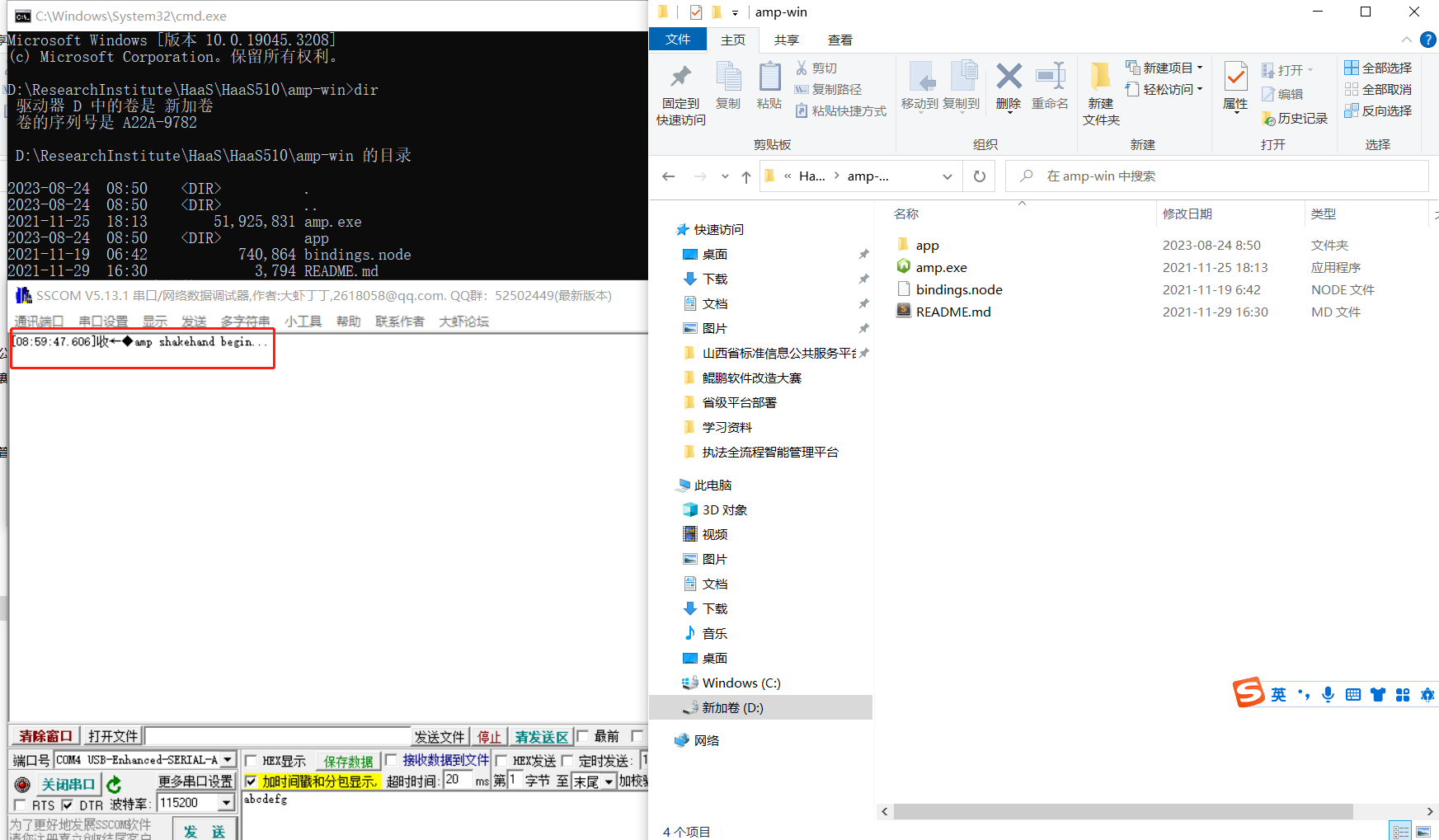Image resolution: width=1439 pixels, height=840 pixels.
Task: Expand the New item (新建项目) dropdown
Action: click(x=1200, y=68)
